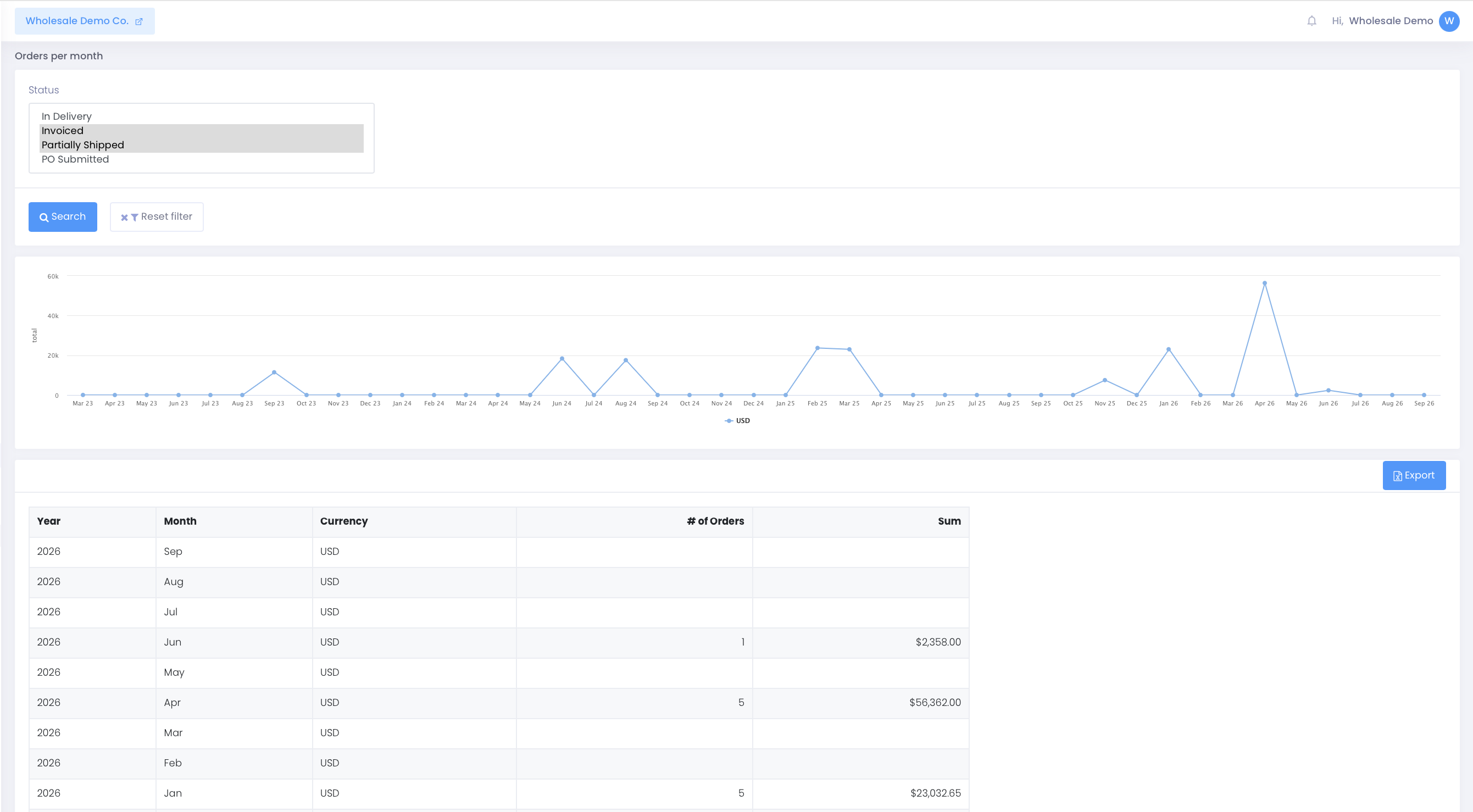
Task: Click the Jun 24 chart data point
Action: tap(562, 359)
